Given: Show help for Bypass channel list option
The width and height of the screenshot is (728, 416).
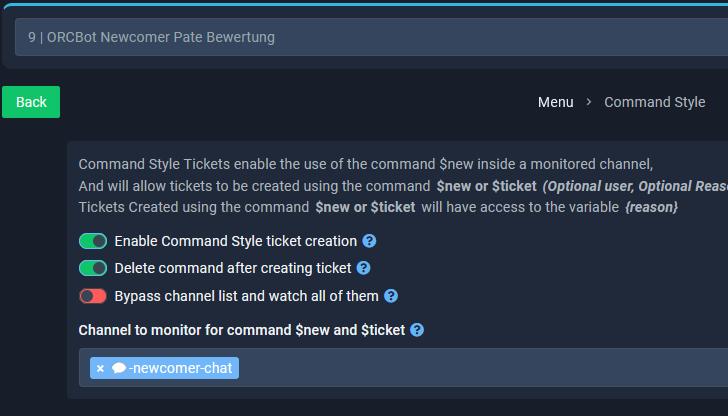Looking at the screenshot, I should 391,296.
